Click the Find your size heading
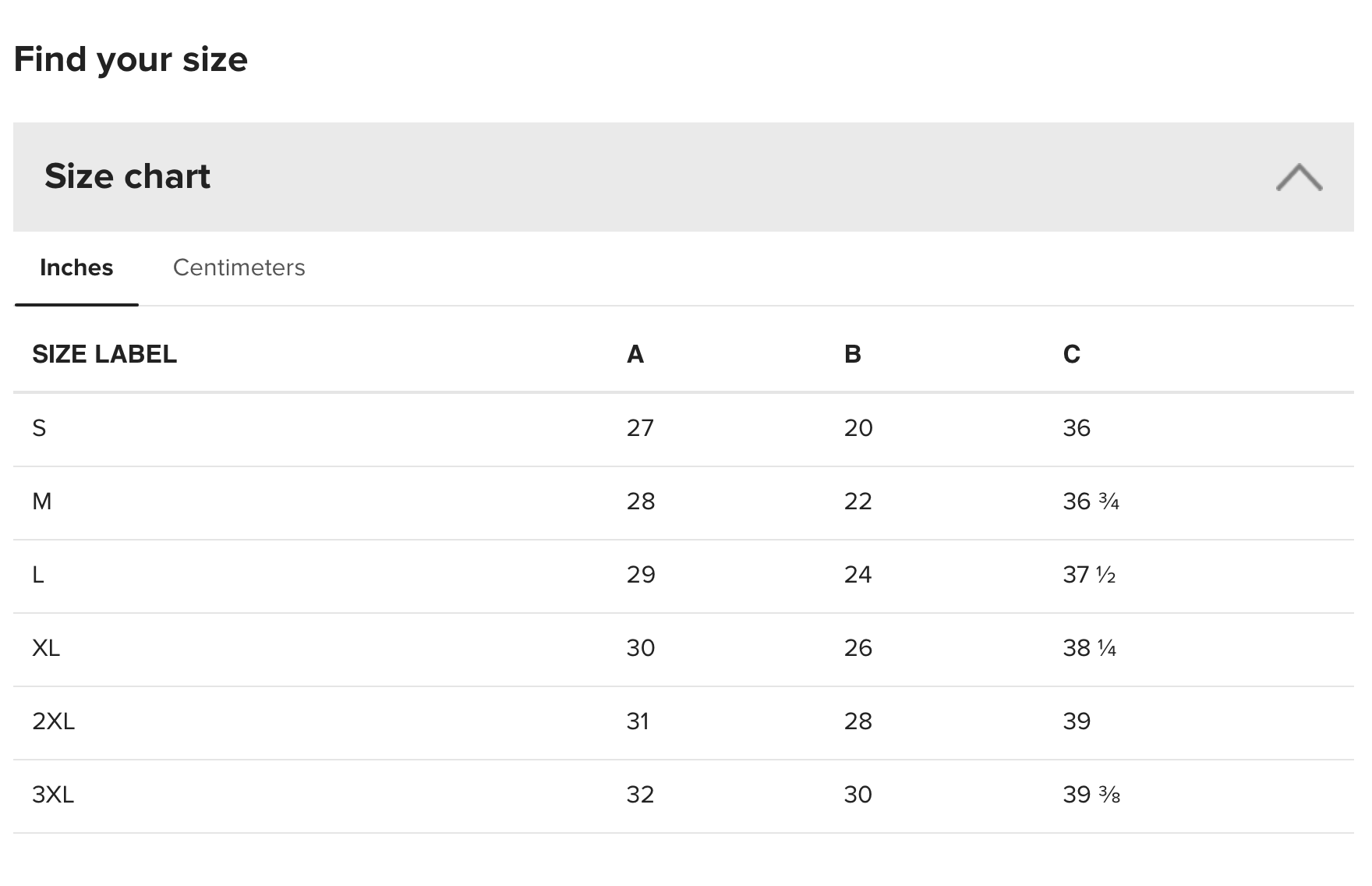This screenshot has height=886, width=1372. click(130, 59)
